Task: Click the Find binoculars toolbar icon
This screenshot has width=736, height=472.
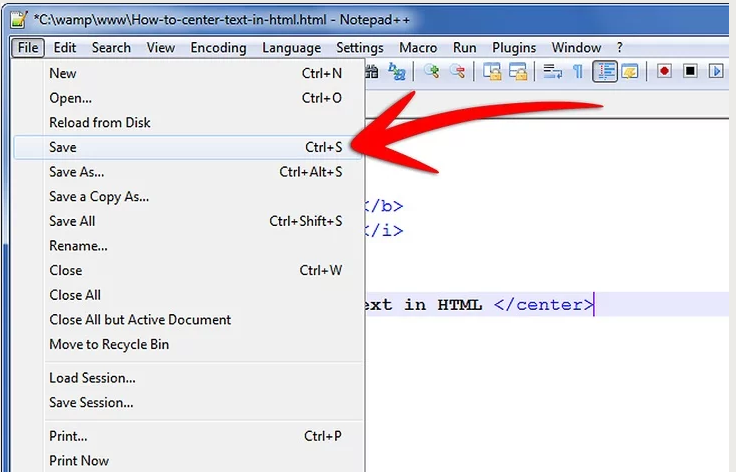Action: (x=372, y=71)
